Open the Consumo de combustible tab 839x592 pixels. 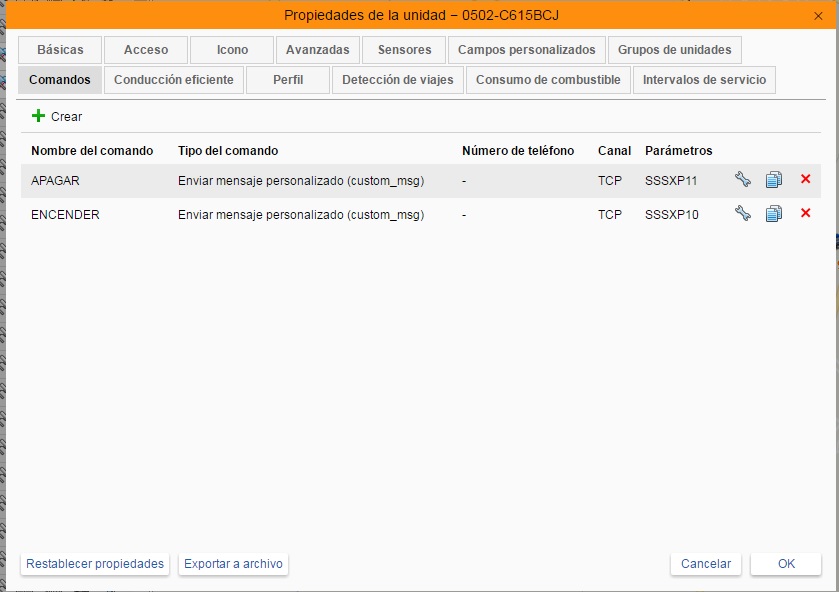tap(548, 80)
